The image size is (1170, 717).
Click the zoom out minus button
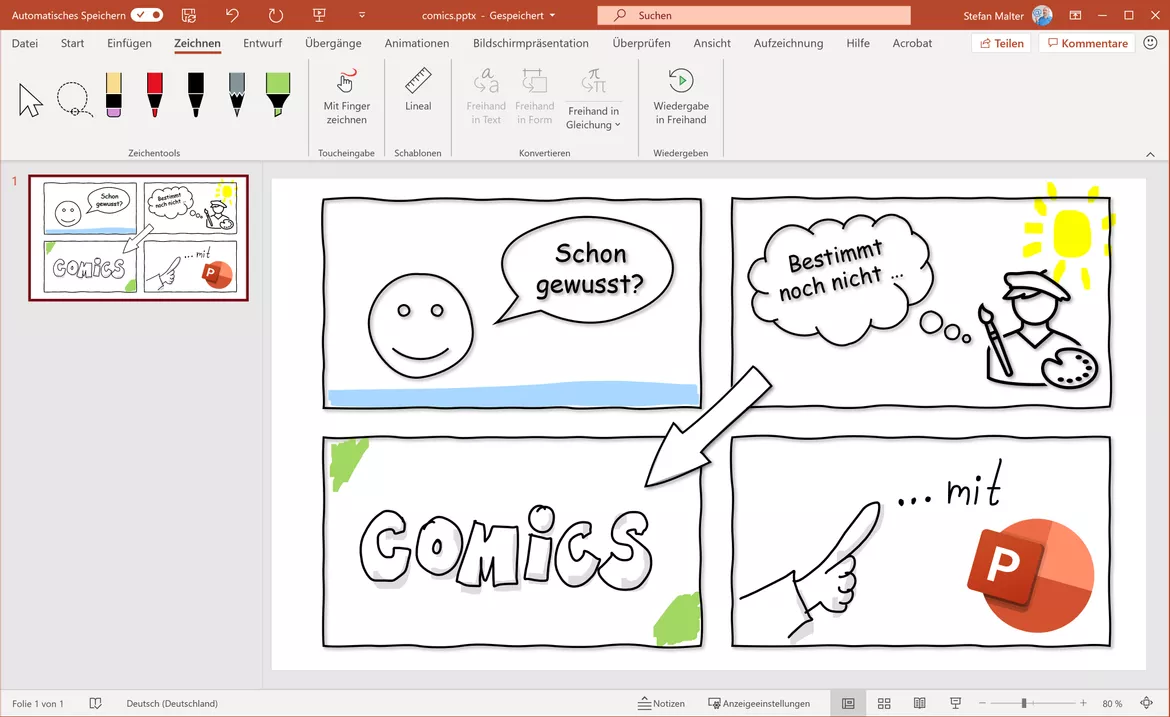coord(982,704)
